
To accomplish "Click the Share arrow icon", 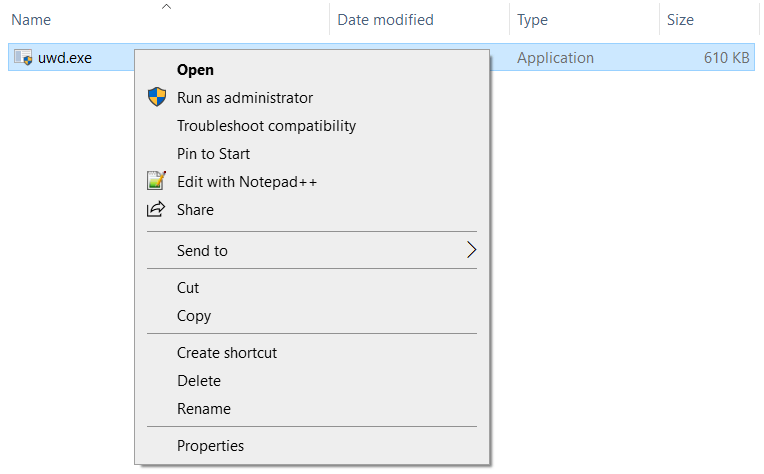I will [x=156, y=209].
